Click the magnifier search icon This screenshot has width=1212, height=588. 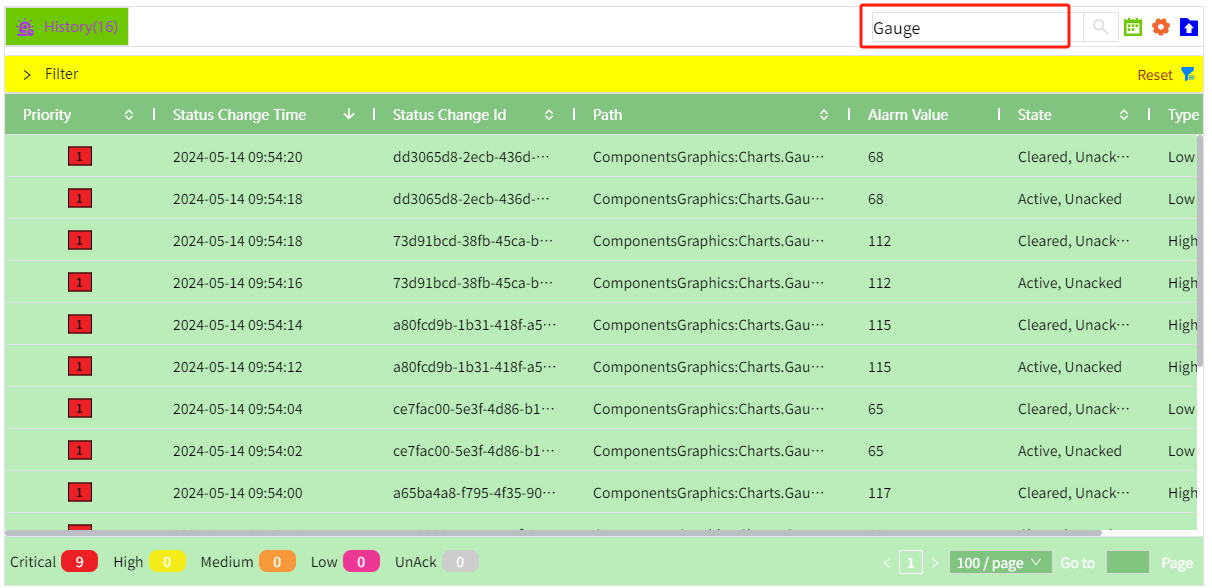pos(1100,28)
